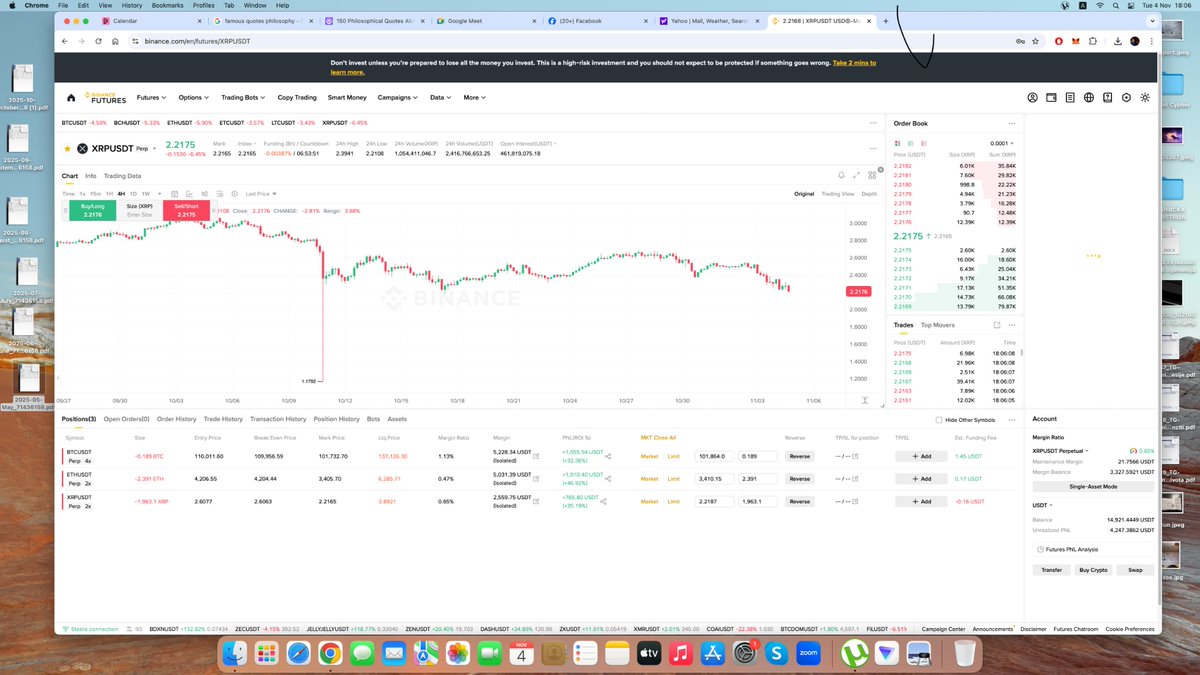Open the account profile icon
Screen dimensions: 1200x675
tap(1032, 97)
